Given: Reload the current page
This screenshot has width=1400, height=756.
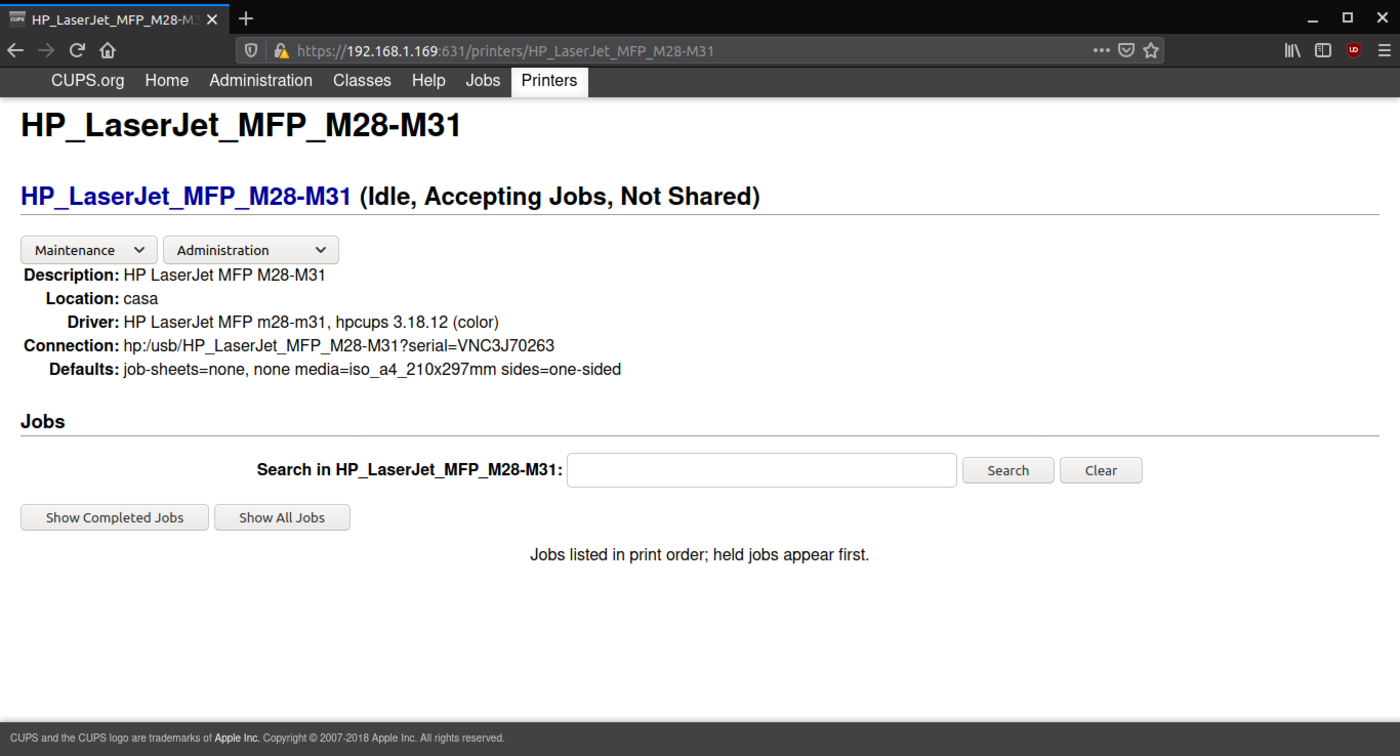Looking at the screenshot, I should 77,50.
